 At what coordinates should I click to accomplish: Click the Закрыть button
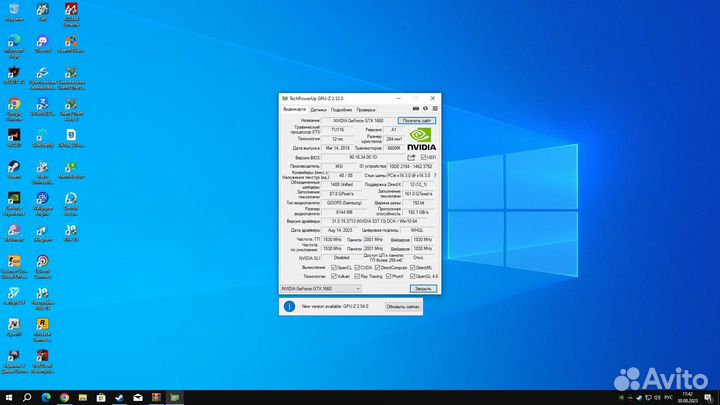423,289
